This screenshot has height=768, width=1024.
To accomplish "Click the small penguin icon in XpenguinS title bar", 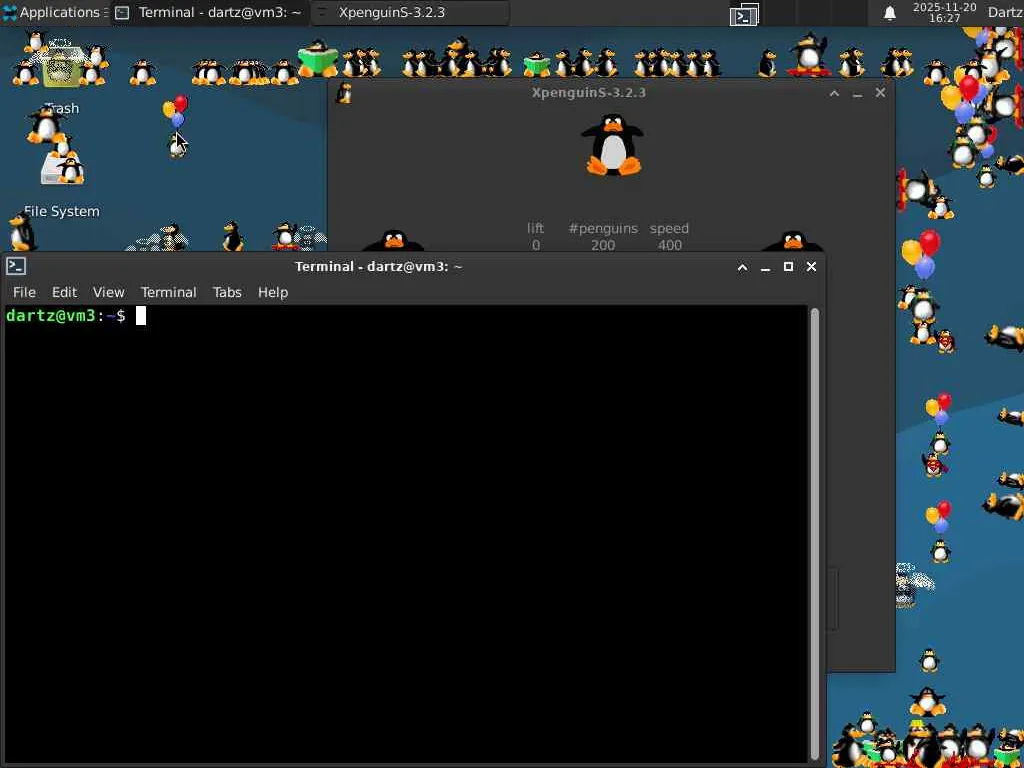I will (x=344, y=93).
